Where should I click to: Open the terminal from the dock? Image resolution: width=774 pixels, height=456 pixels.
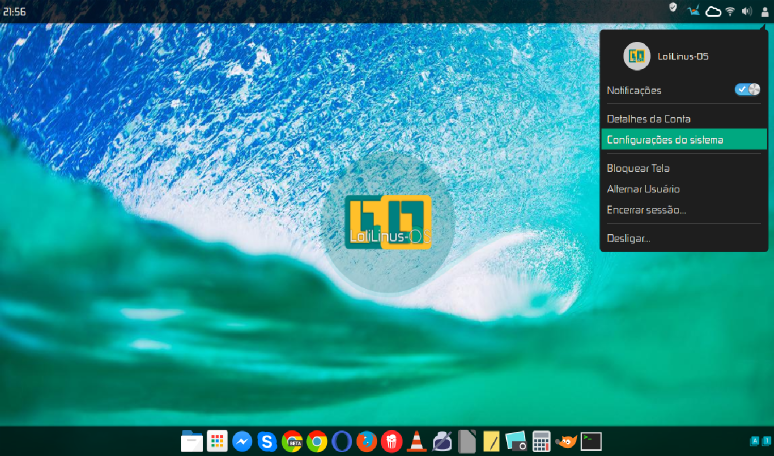click(x=591, y=442)
